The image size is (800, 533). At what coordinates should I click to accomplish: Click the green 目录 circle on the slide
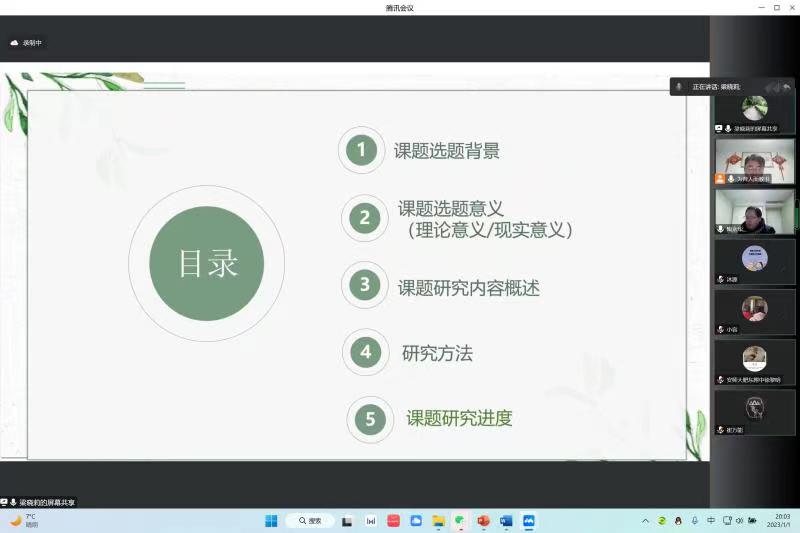(207, 264)
